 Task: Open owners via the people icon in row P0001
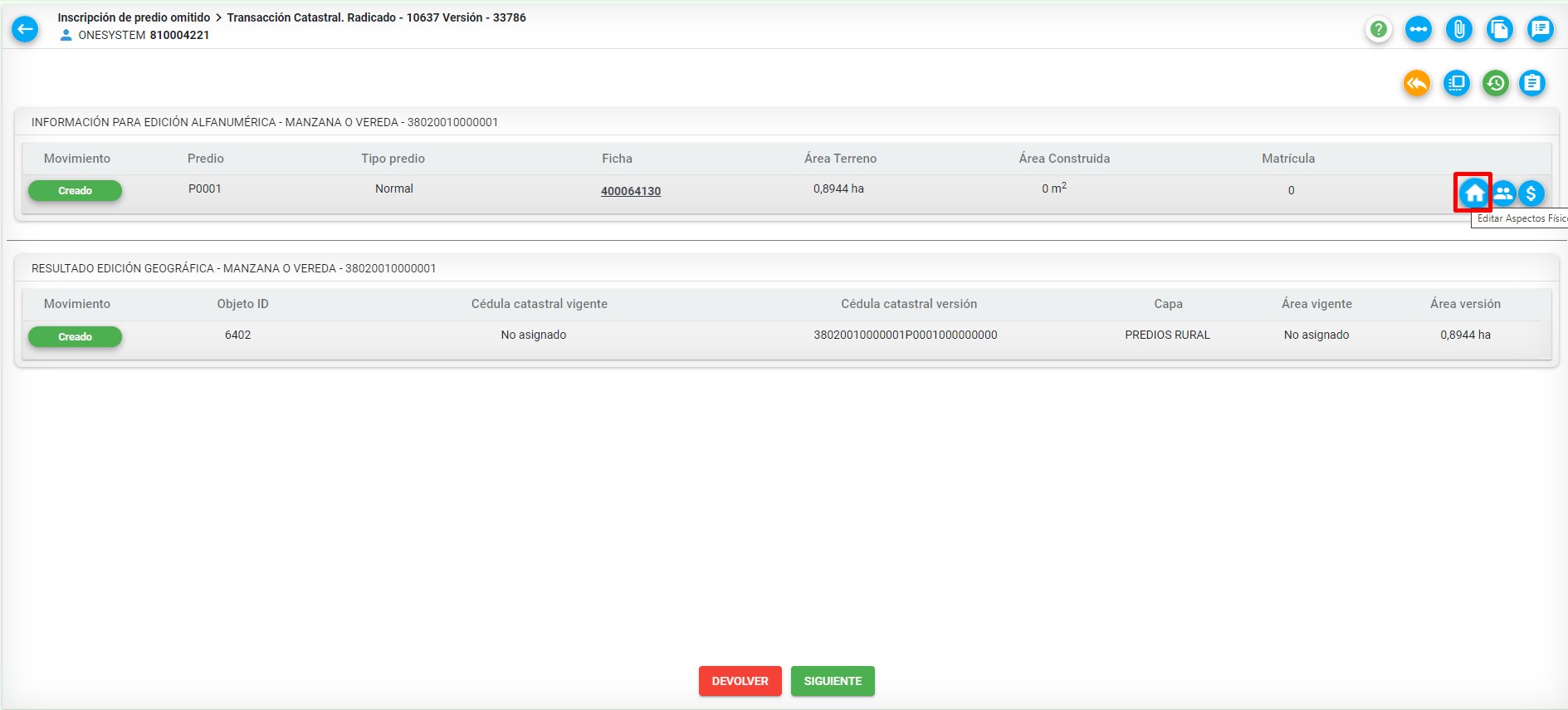pos(1503,193)
